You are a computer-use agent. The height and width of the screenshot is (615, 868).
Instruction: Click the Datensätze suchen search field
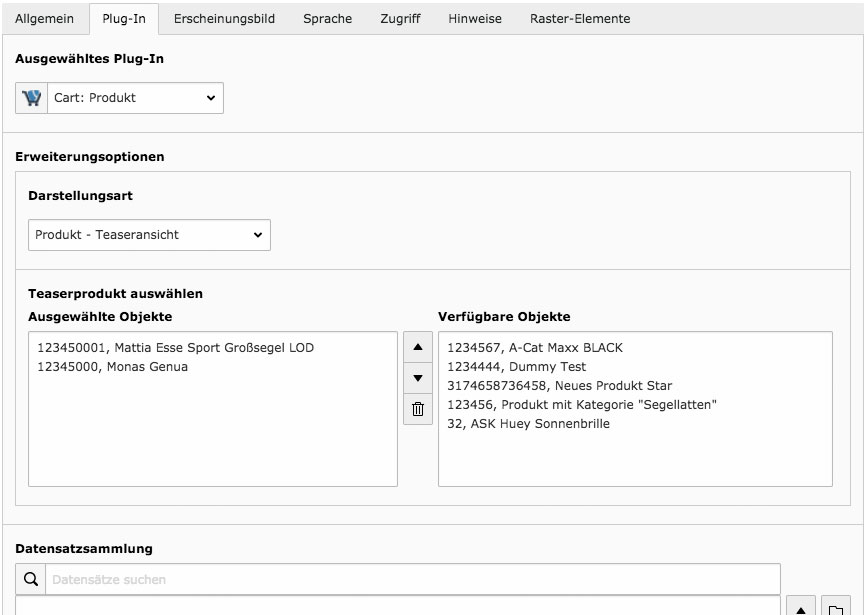413,579
